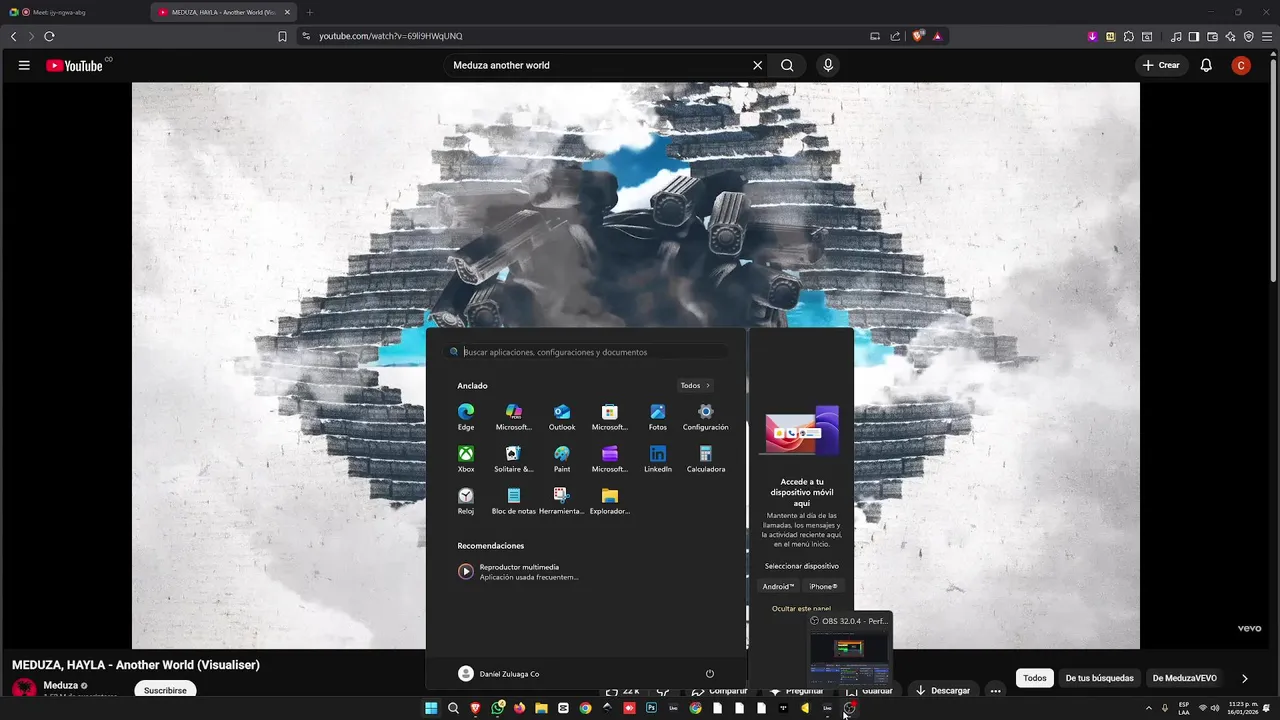This screenshot has height=720, width=1280.
Task: Open the Calculadora app
Action: pyautogui.click(x=706, y=459)
